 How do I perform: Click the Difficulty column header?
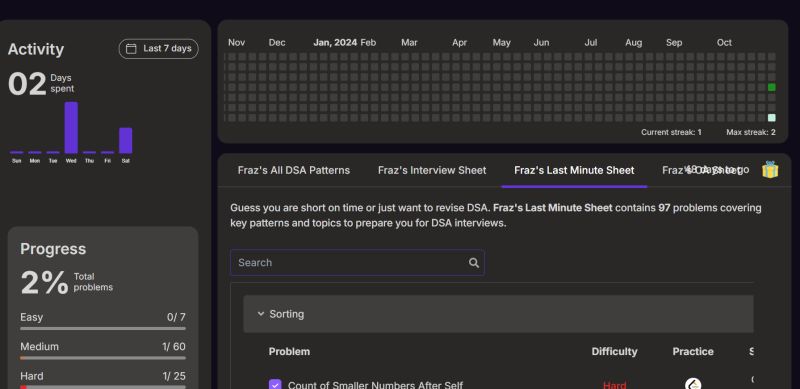(x=614, y=351)
